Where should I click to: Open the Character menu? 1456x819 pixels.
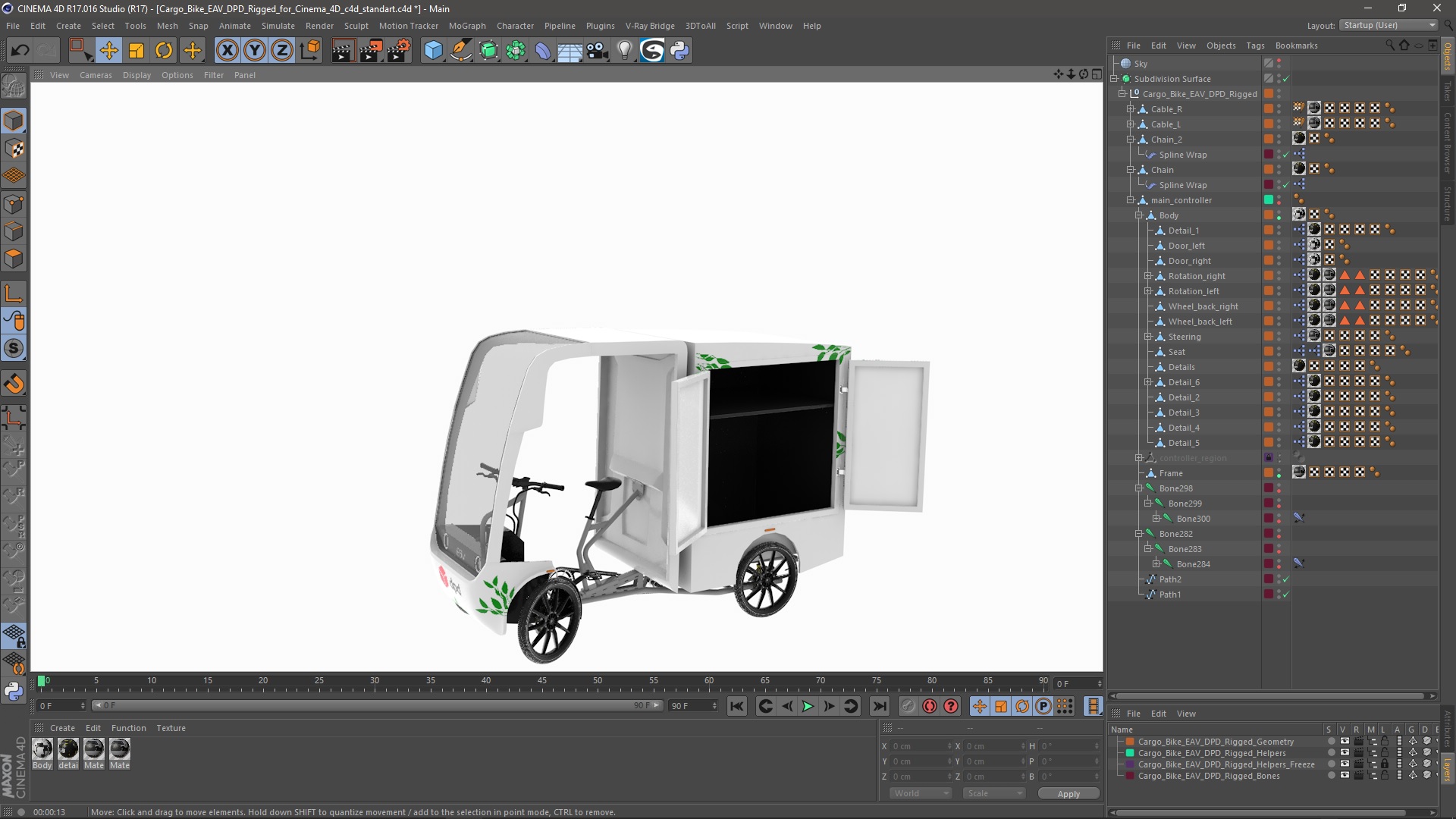tap(515, 26)
